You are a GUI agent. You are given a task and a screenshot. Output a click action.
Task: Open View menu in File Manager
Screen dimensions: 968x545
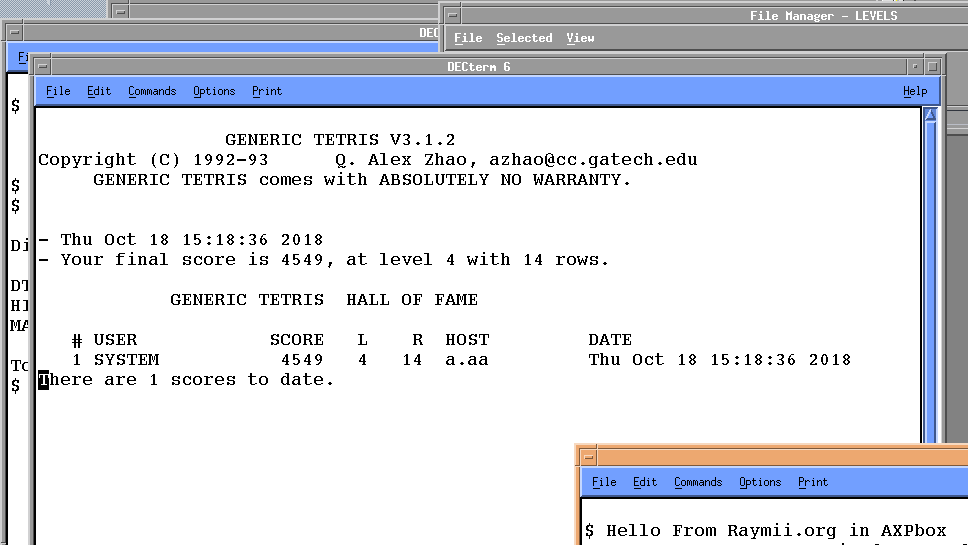(x=580, y=38)
